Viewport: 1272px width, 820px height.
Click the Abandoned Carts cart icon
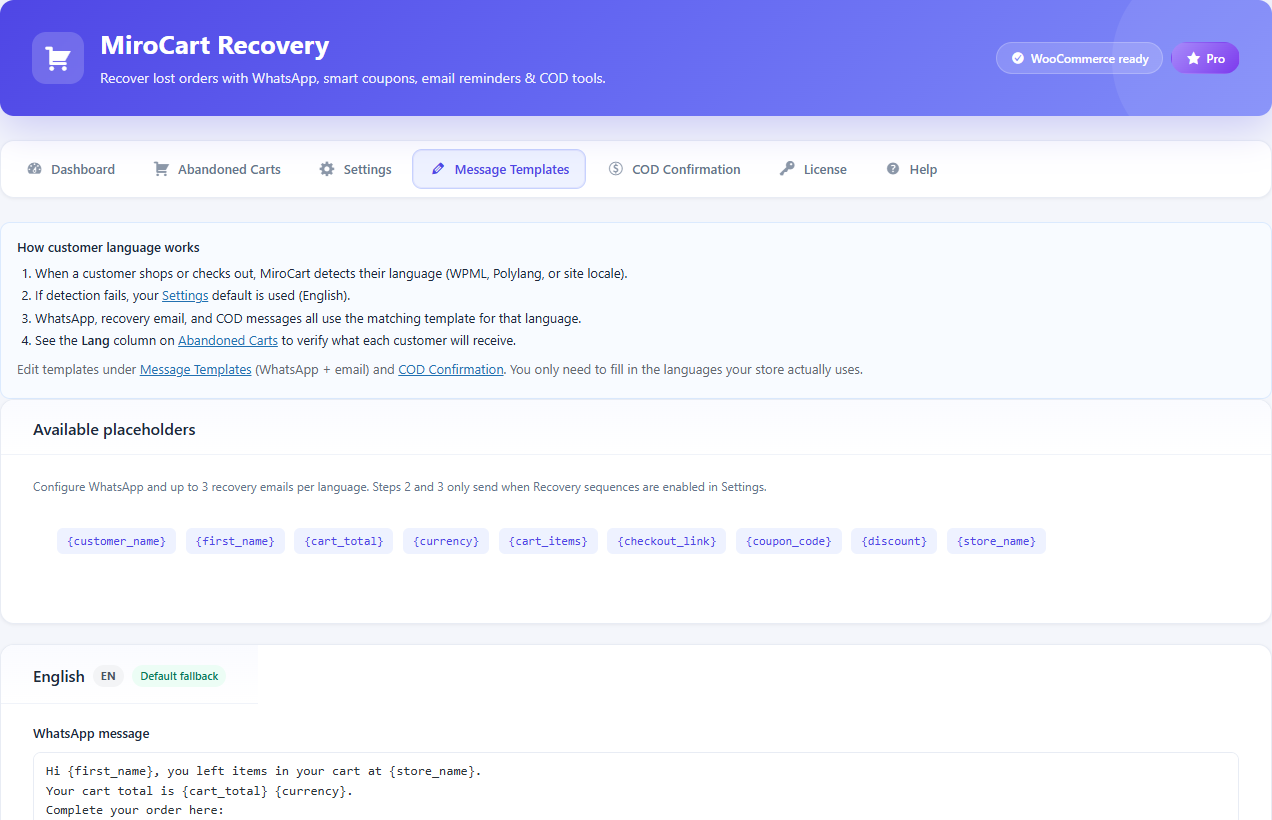161,169
